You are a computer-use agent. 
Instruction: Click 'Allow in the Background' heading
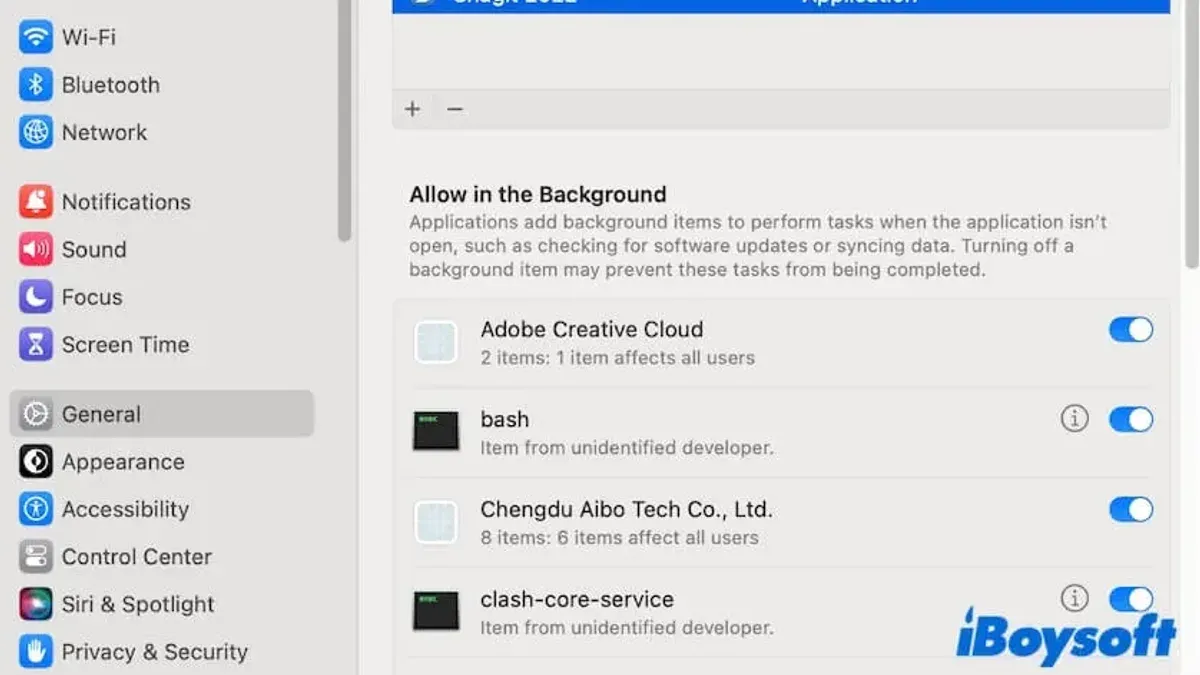(x=537, y=194)
